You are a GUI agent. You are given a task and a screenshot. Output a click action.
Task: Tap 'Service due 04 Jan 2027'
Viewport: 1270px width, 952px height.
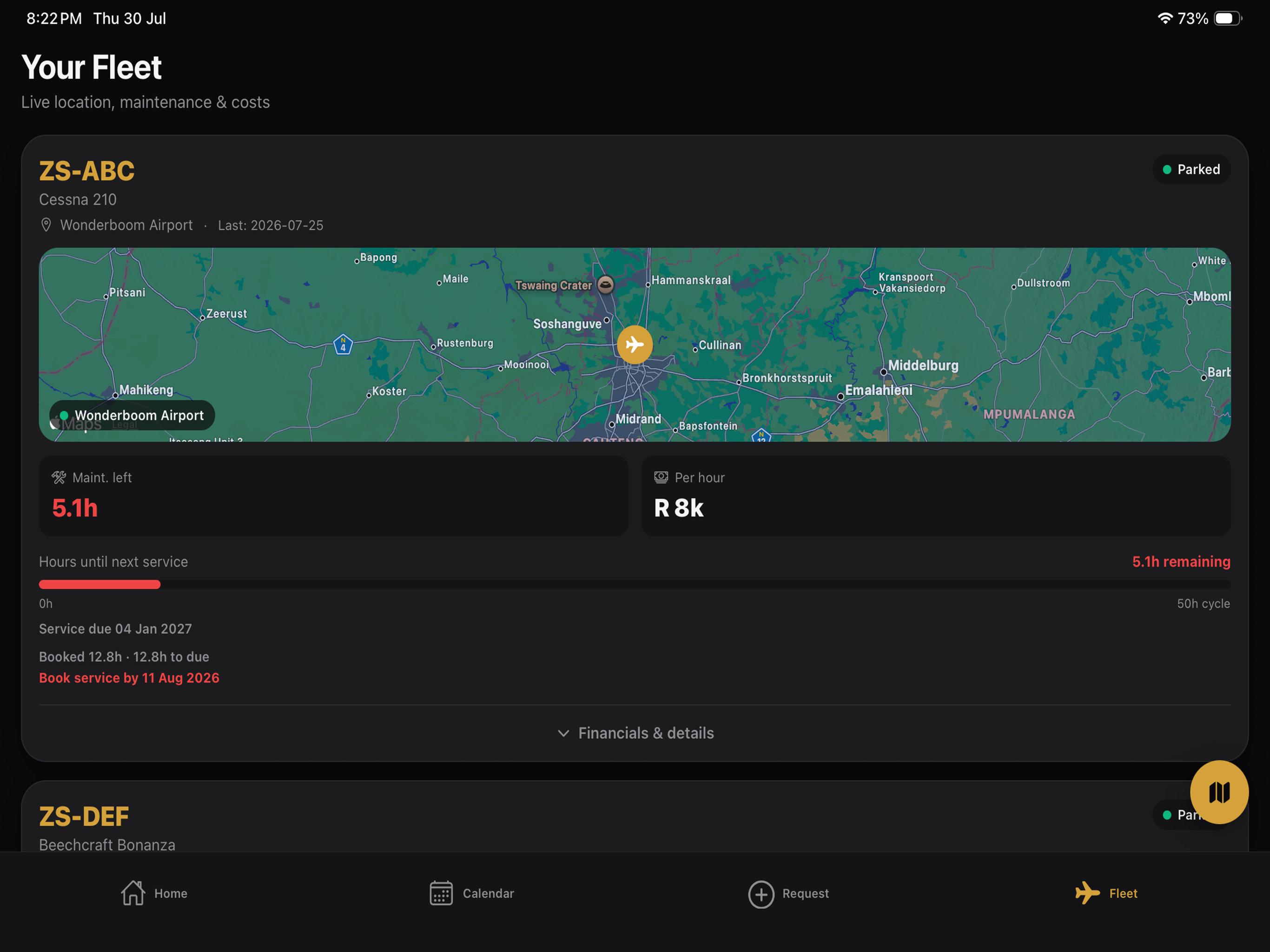tap(115, 629)
